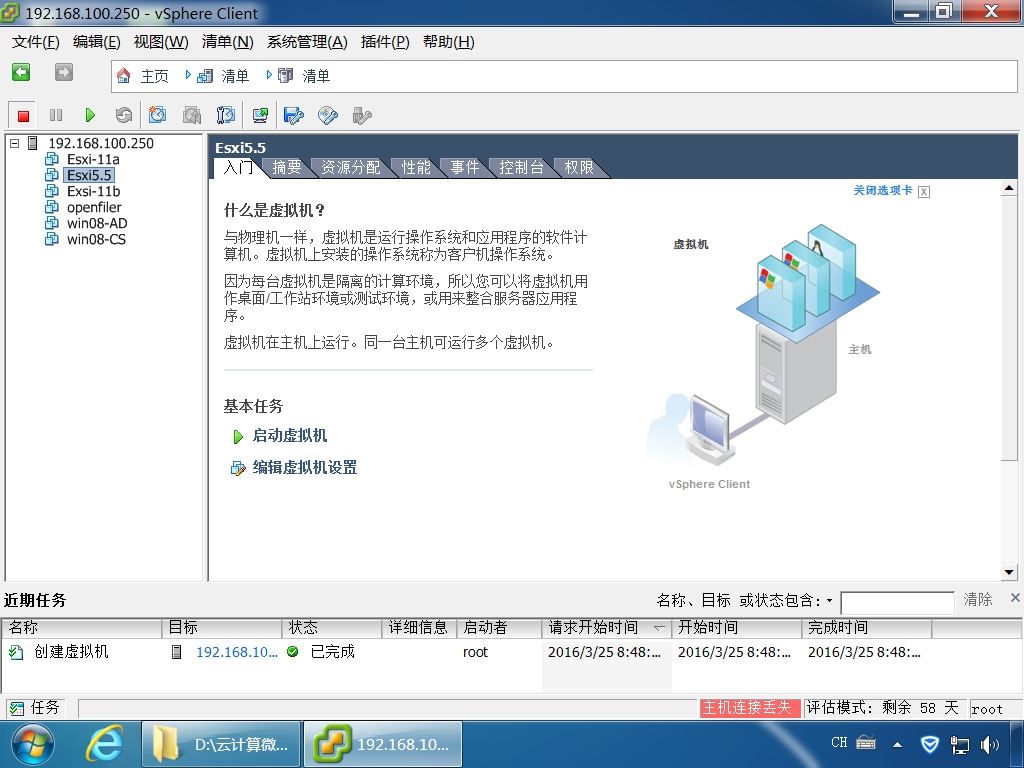Click the scroll up arrow in content panel
1024x768 pixels.
point(1009,189)
